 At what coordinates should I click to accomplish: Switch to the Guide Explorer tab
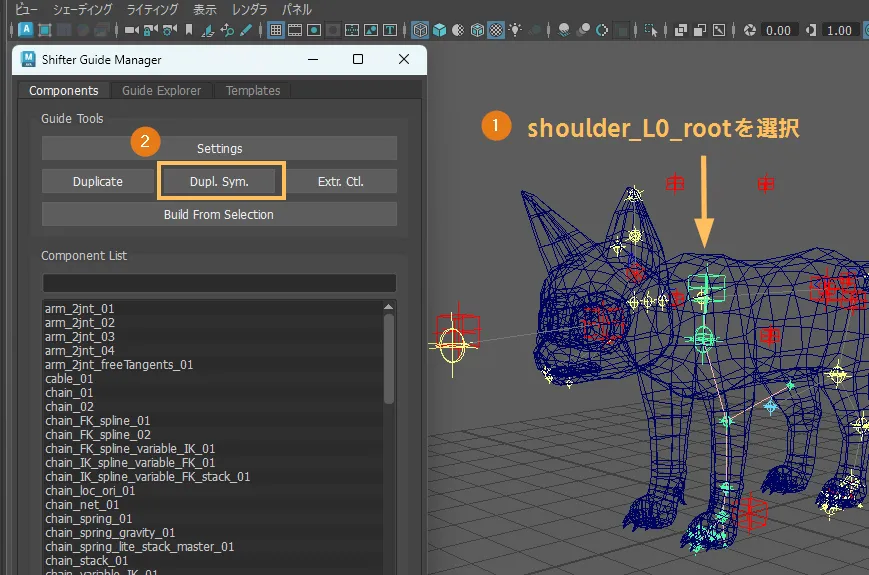(x=161, y=90)
